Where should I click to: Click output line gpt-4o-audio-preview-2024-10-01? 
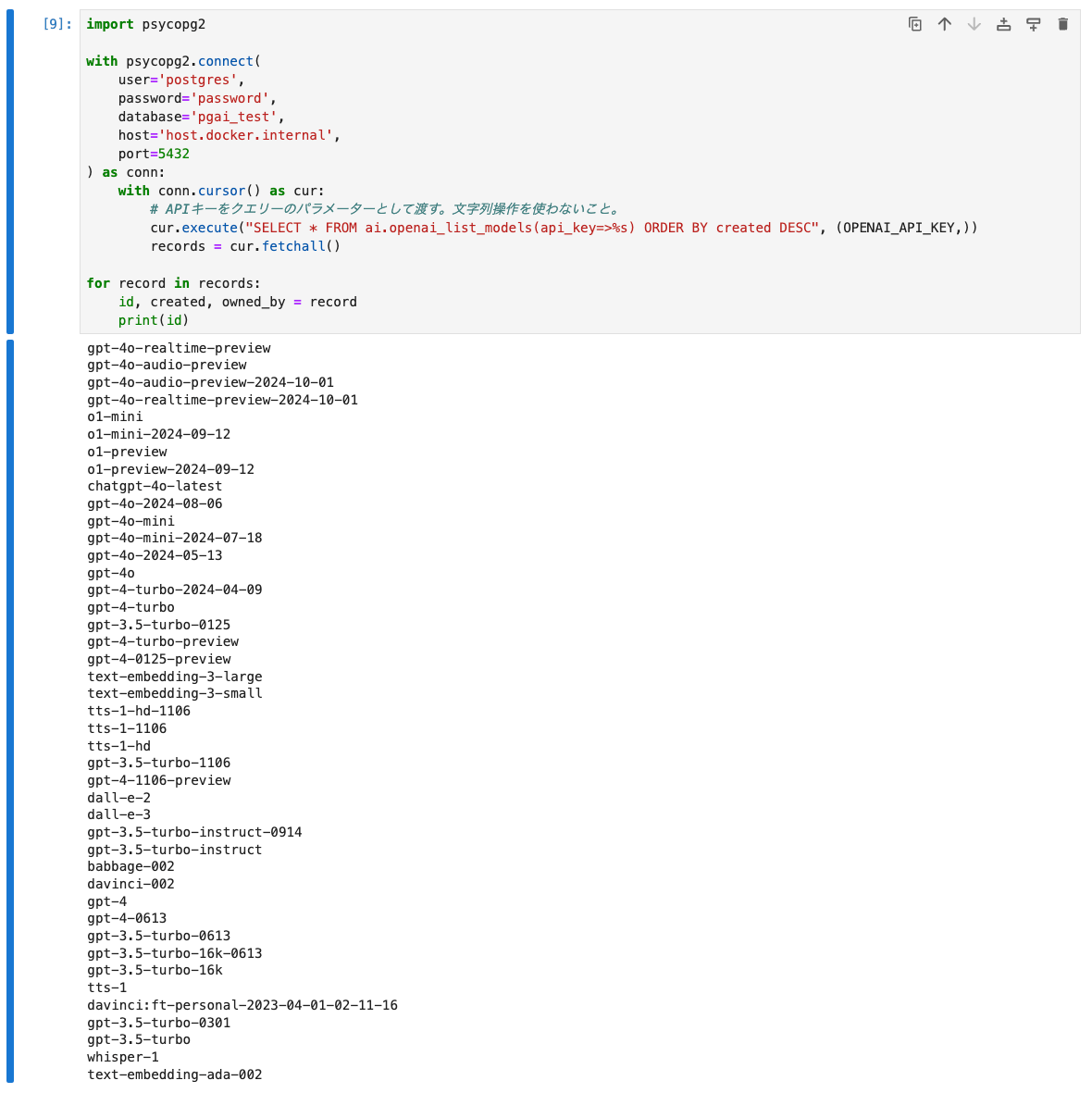coord(210,383)
